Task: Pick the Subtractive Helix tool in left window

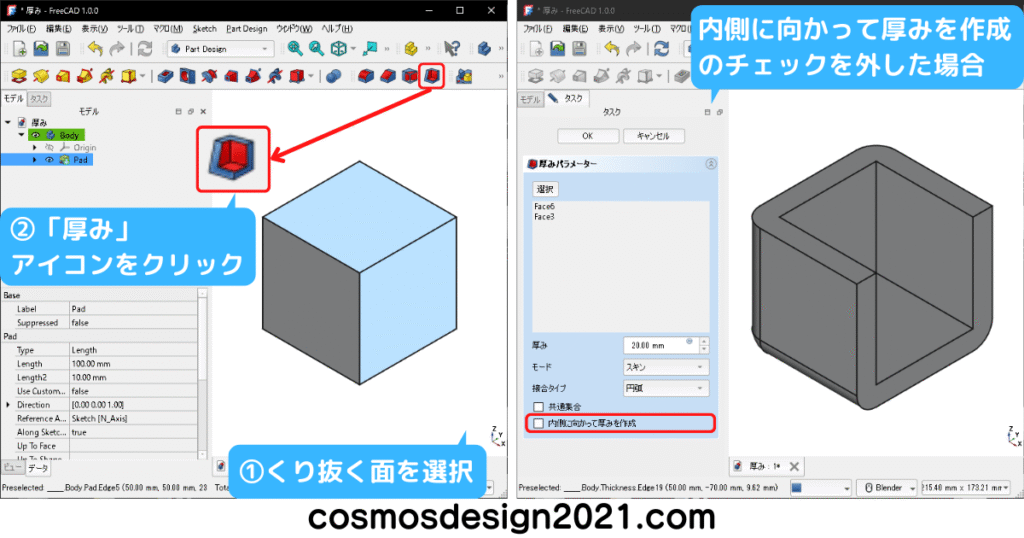Action: pyautogui.click(x=275, y=76)
